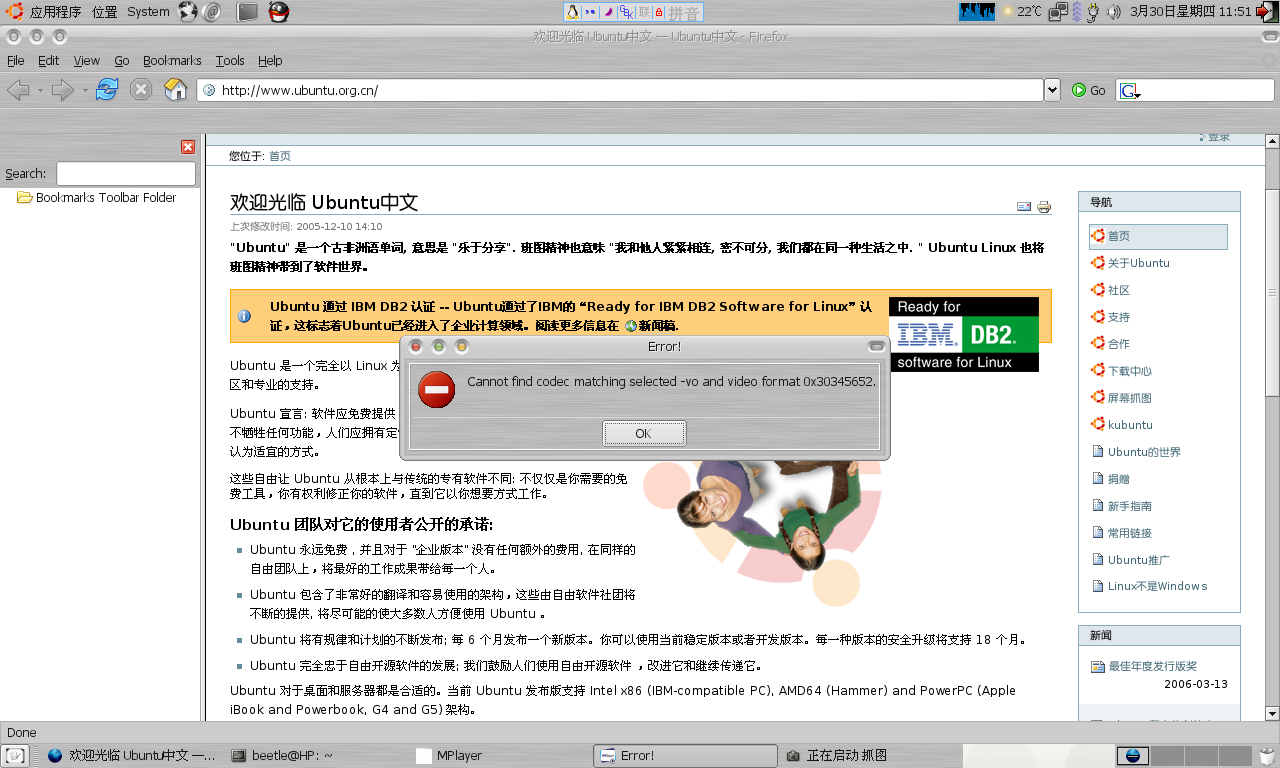Screen dimensions: 1280x768
Task: Click the system monitor graph applet
Action: 977,12
